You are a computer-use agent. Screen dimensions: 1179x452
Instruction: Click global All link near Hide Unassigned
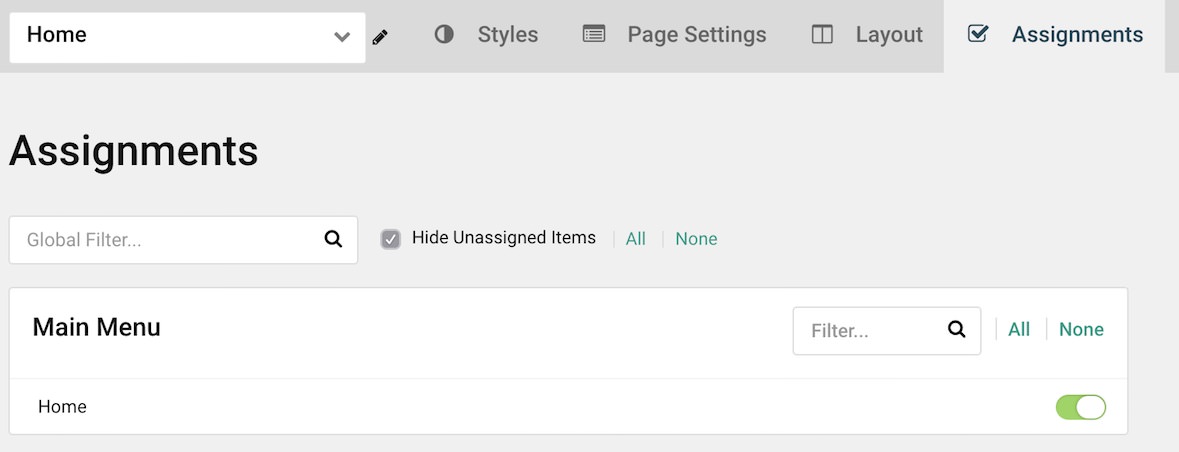point(635,239)
